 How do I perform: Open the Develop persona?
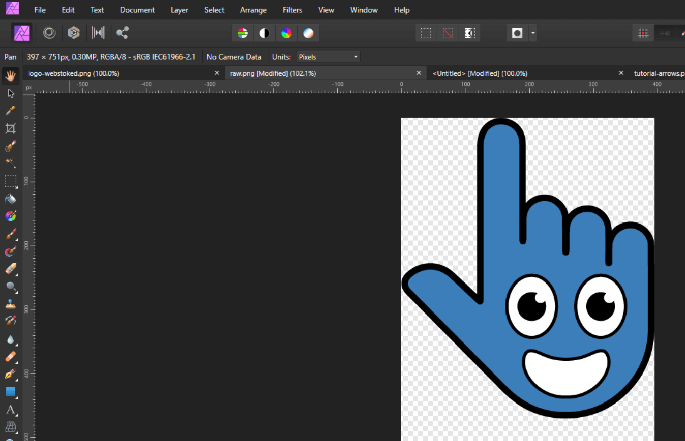click(x=73, y=33)
